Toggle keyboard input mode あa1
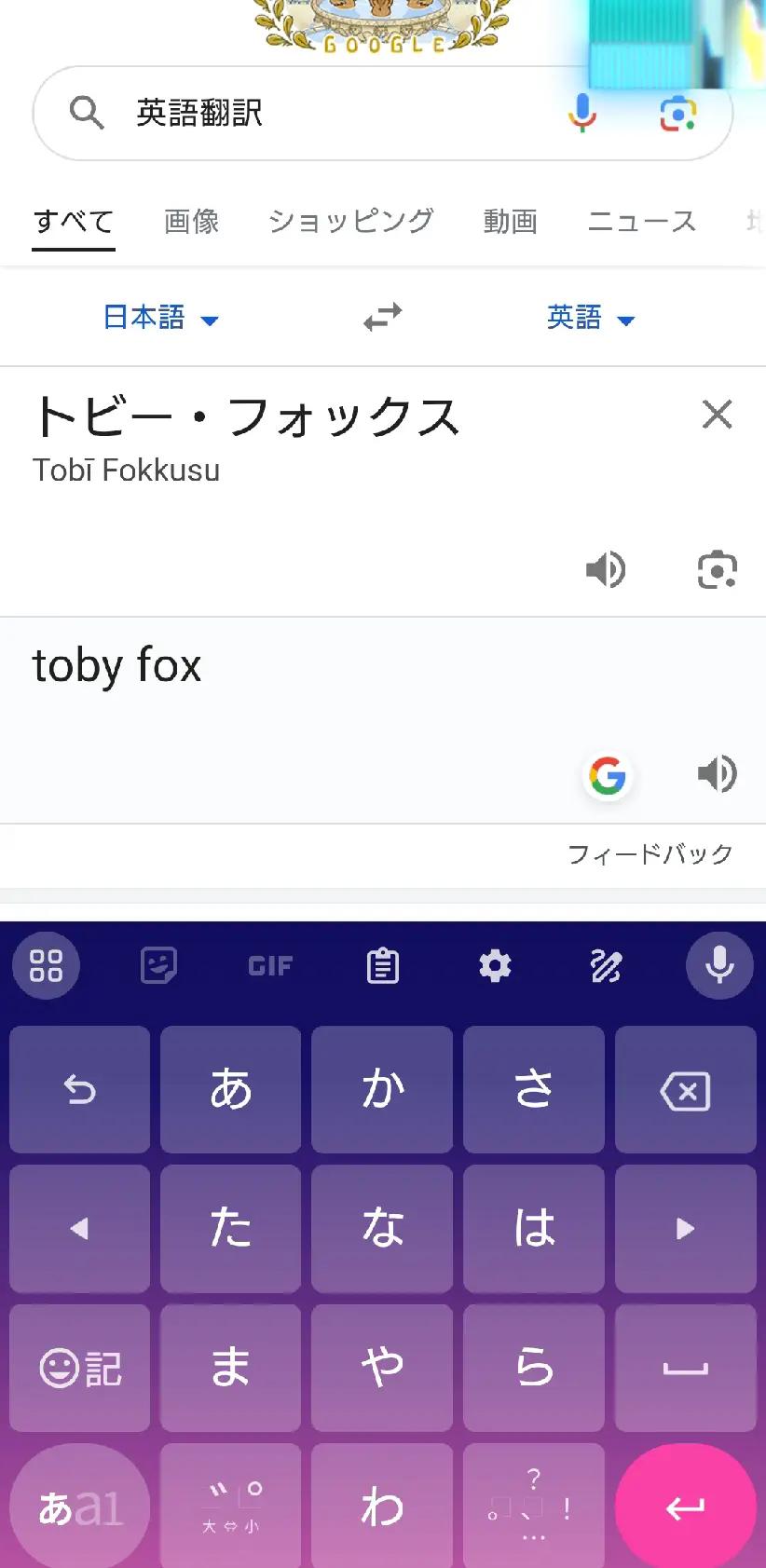 click(80, 1507)
